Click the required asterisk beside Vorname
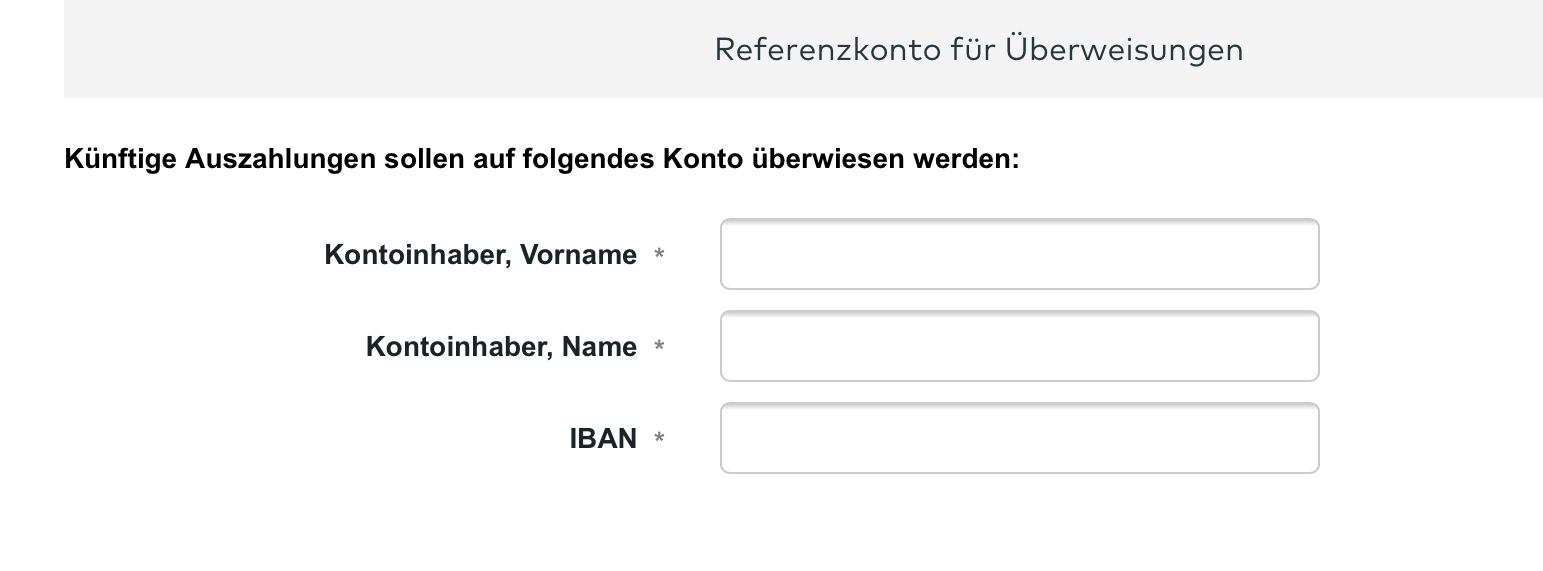 [659, 256]
